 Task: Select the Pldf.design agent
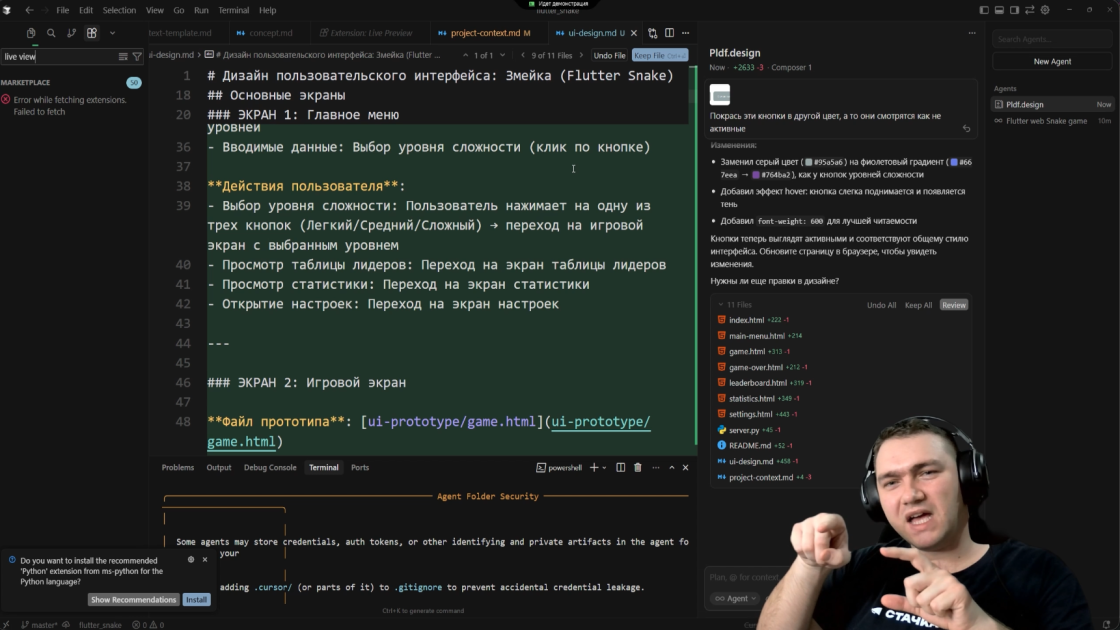pyautogui.click(x=1052, y=104)
